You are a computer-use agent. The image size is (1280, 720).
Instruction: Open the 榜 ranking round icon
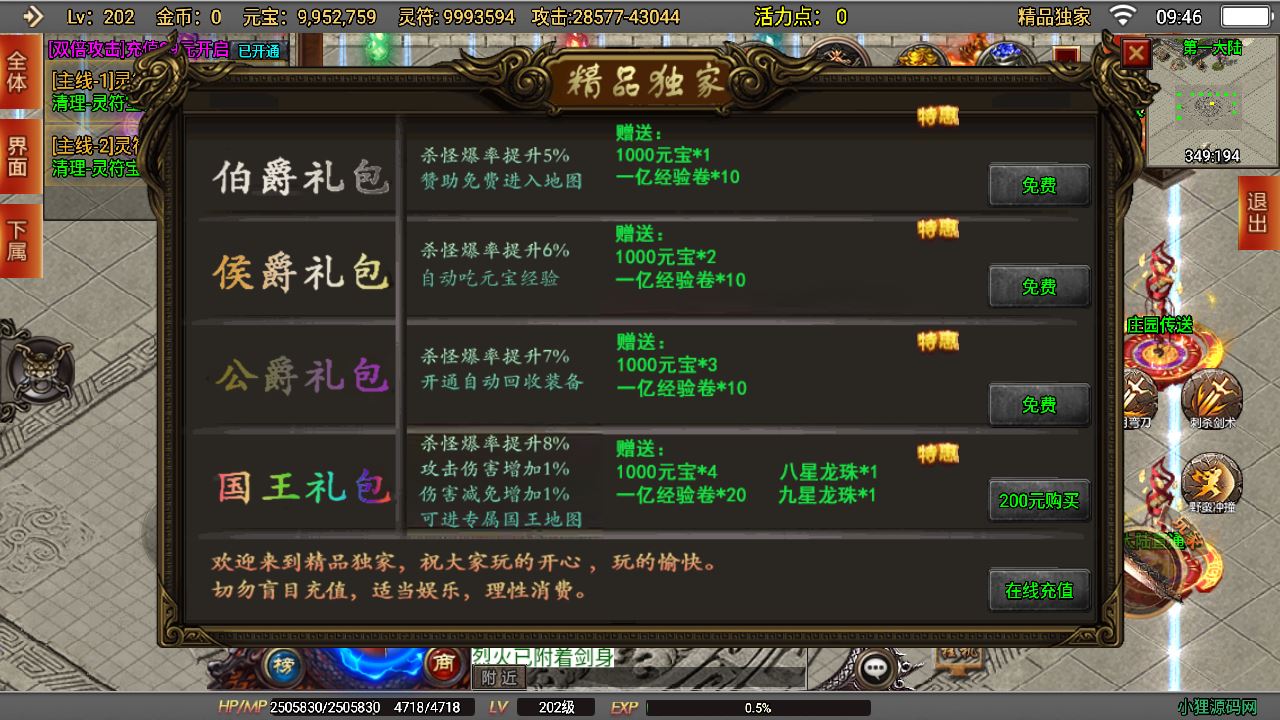(284, 663)
